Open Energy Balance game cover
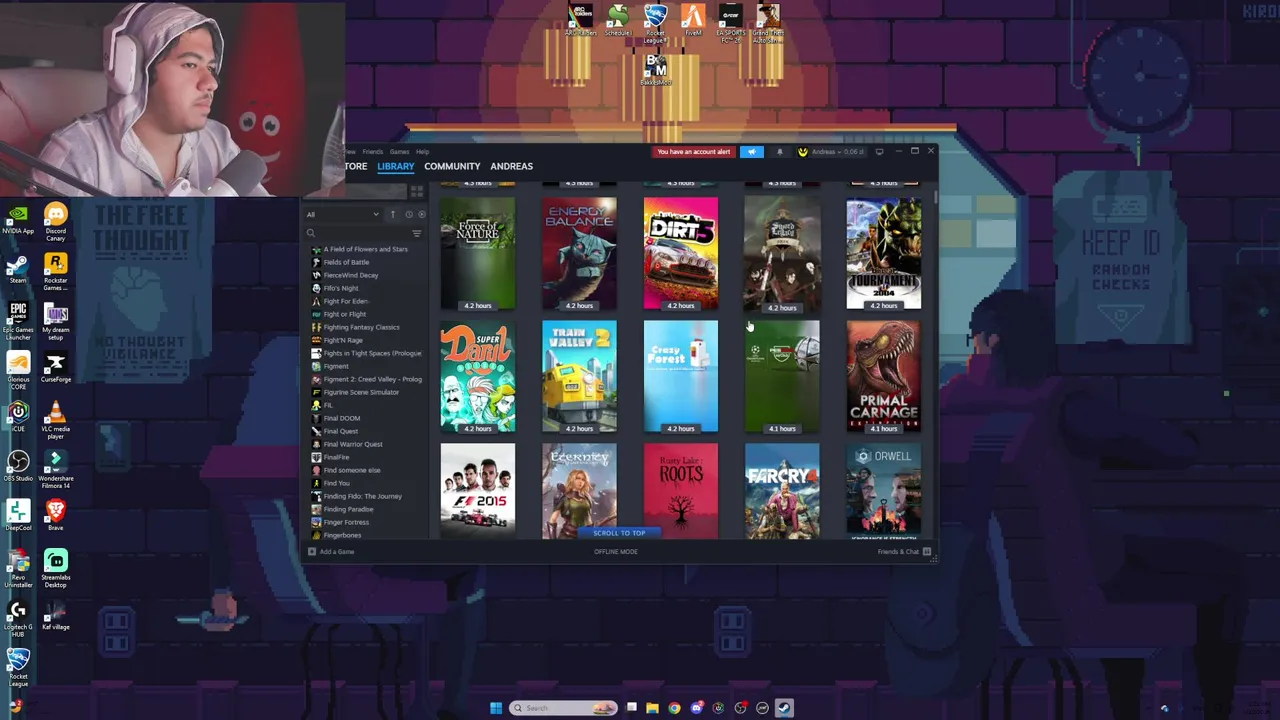Image resolution: width=1280 pixels, height=720 pixels. coord(580,254)
